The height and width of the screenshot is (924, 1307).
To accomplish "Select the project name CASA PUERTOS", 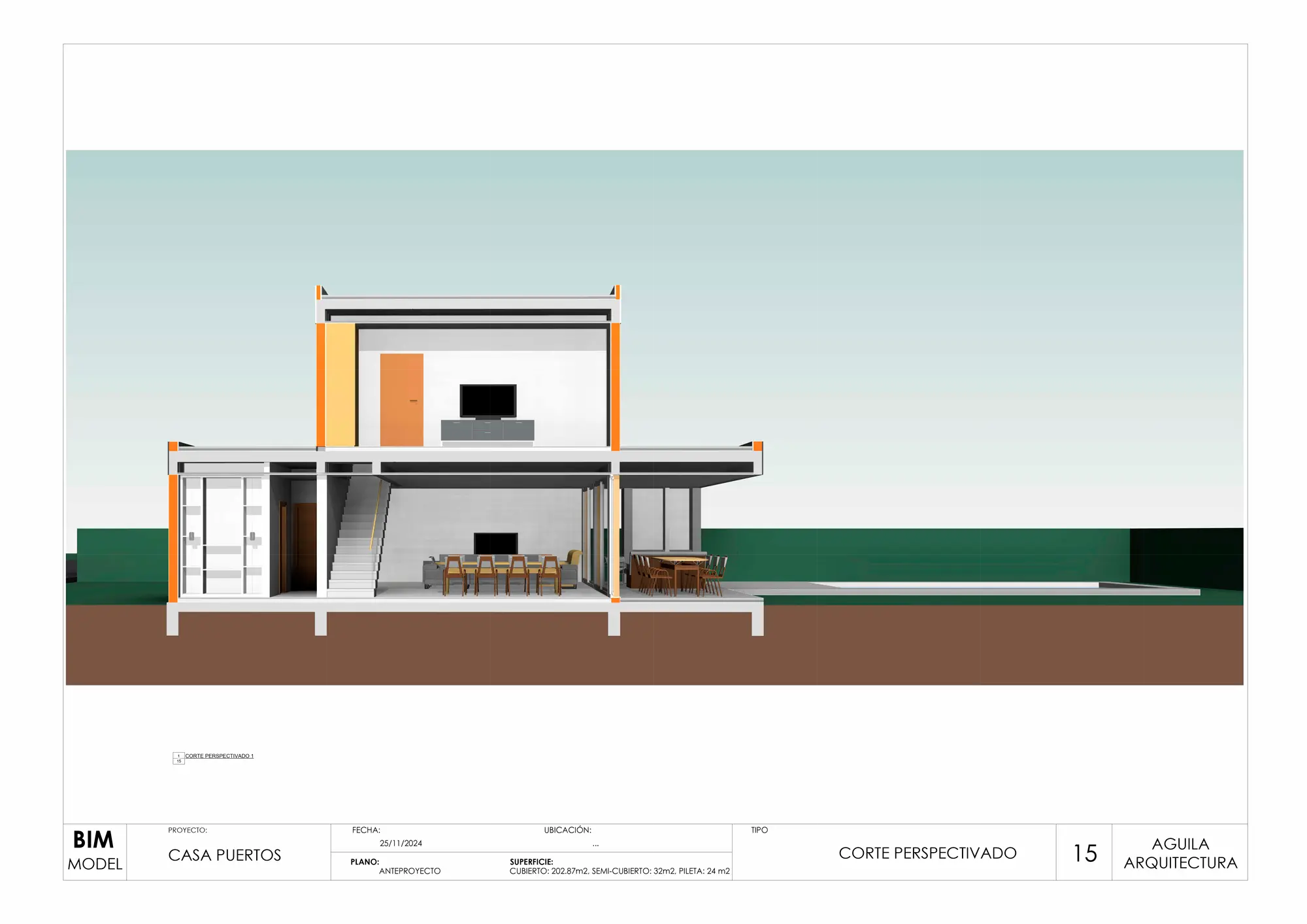I will tap(225, 855).
